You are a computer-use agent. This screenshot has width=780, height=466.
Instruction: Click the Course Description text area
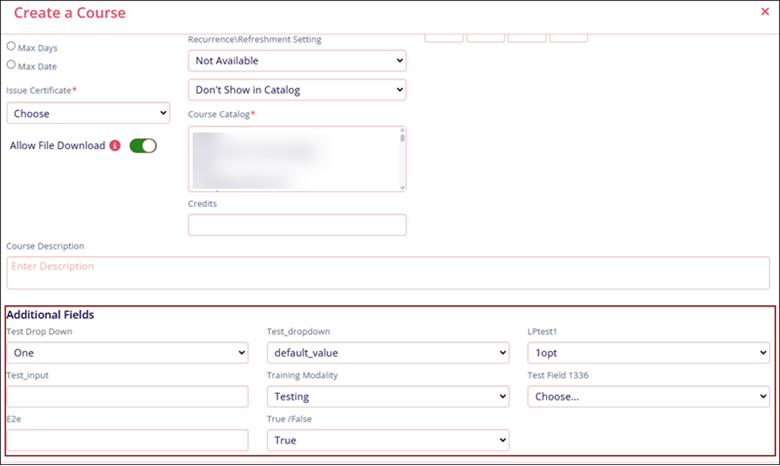pyautogui.click(x=389, y=272)
